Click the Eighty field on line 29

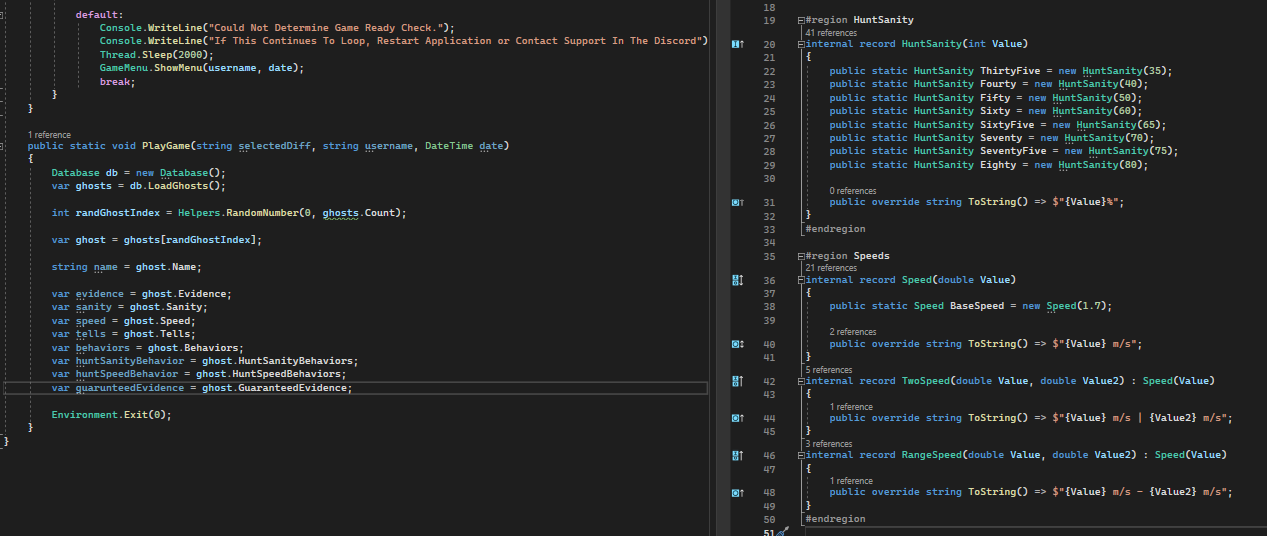(x=998, y=165)
